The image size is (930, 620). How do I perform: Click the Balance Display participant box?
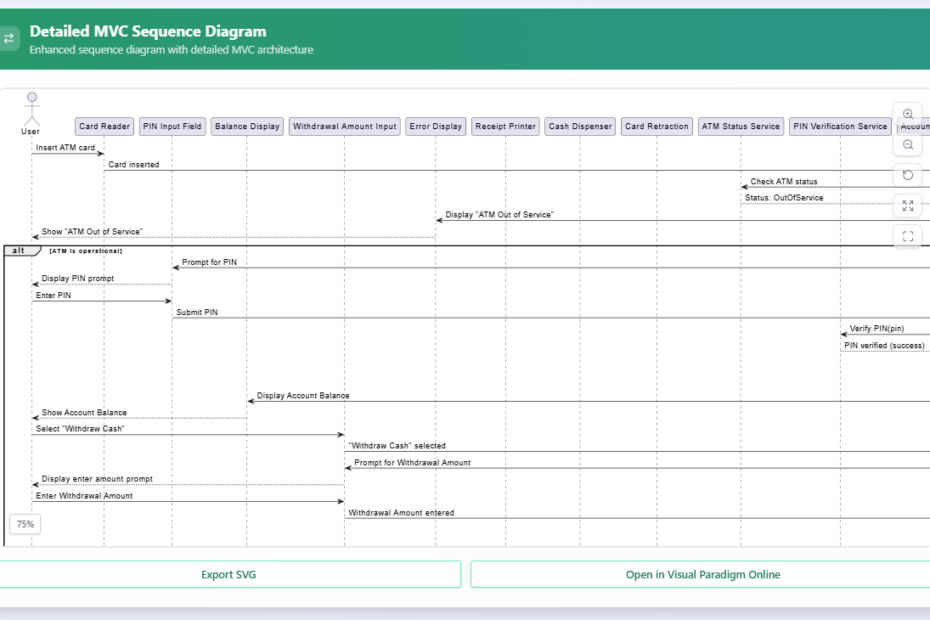tap(247, 126)
